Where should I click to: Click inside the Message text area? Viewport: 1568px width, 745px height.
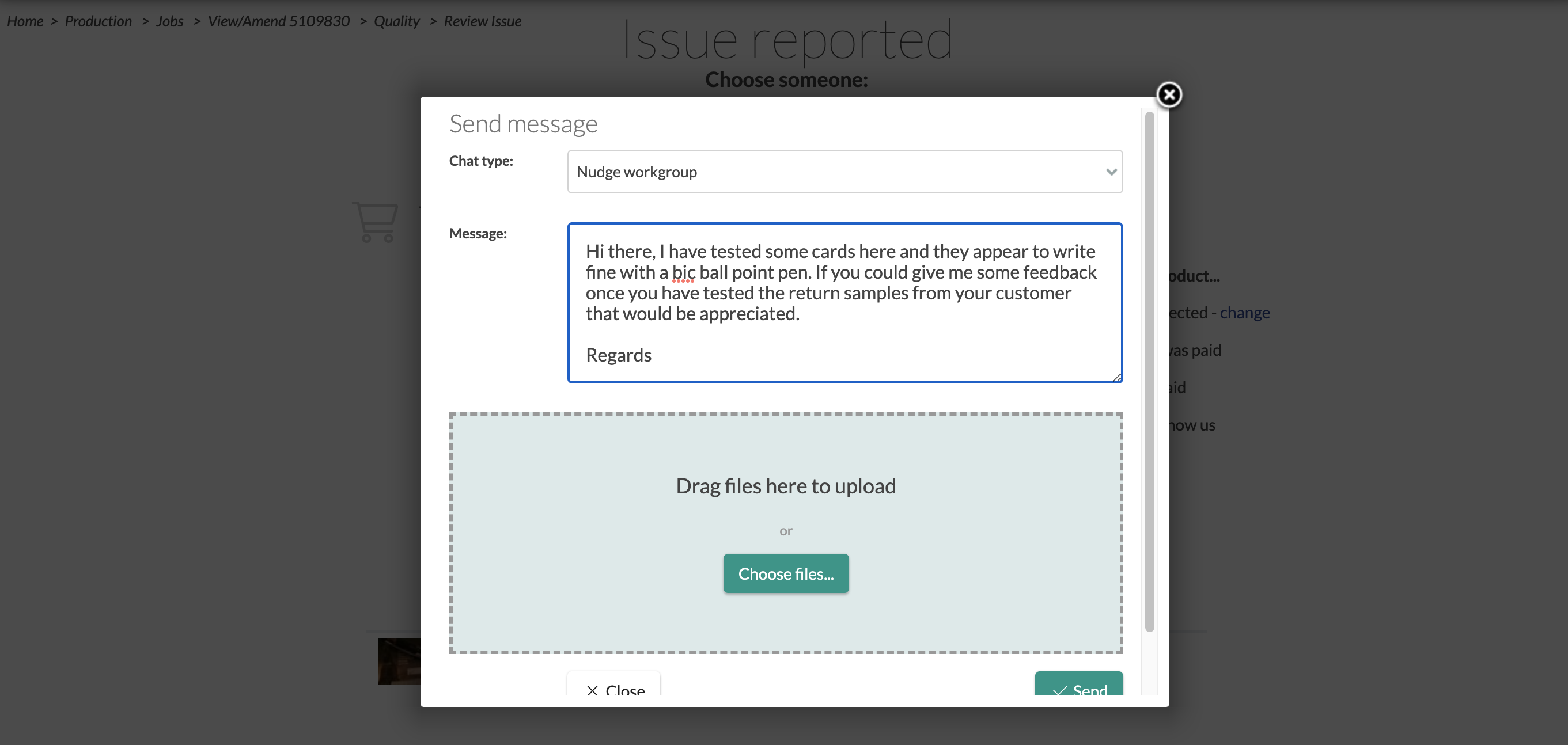844,302
